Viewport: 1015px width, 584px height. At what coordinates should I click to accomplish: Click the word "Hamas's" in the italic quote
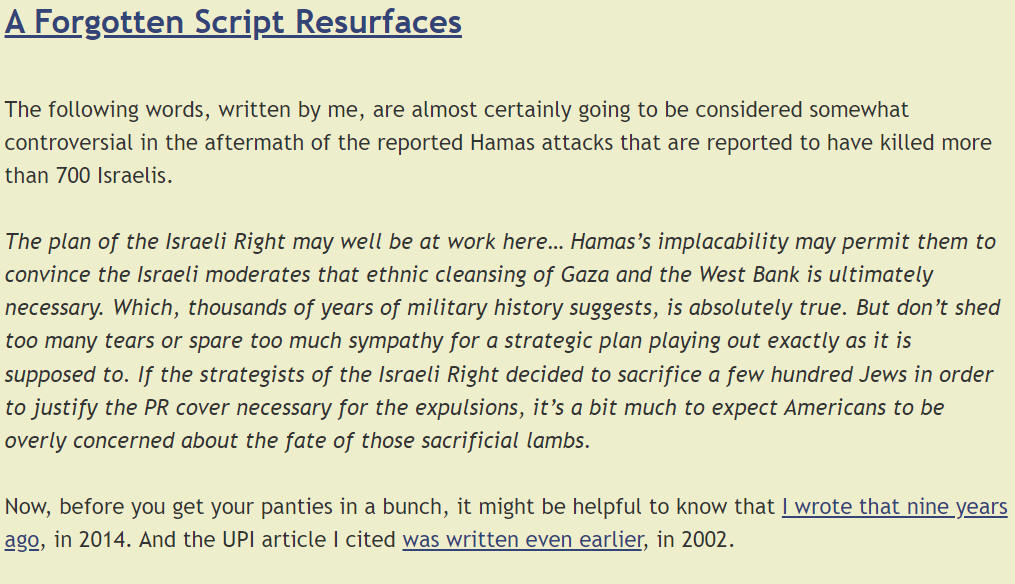pos(610,241)
